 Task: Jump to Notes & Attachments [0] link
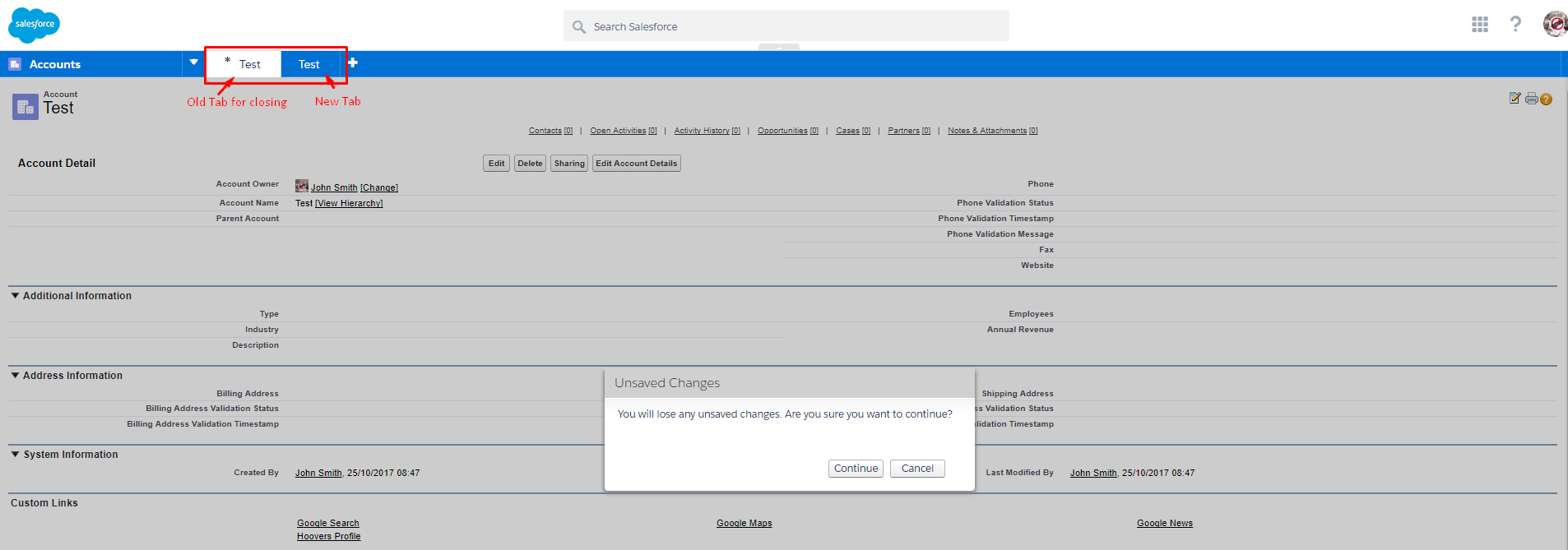993,131
